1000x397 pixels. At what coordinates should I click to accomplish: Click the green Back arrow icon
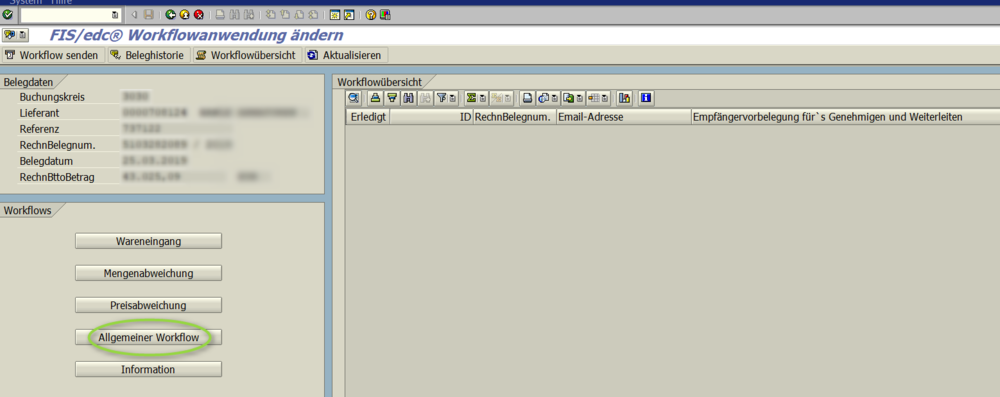coord(170,14)
